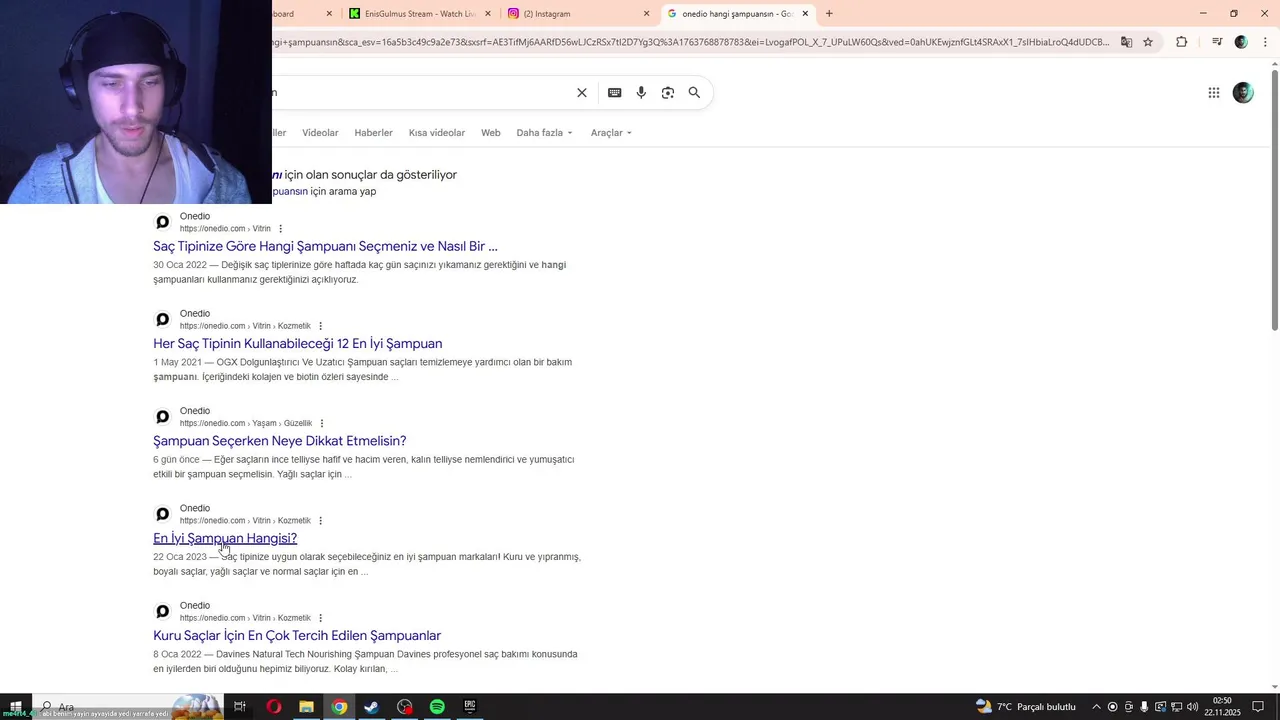The height and width of the screenshot is (720, 1280).
Task: Close the onedio hangi şampuansın tab
Action: 805,14
